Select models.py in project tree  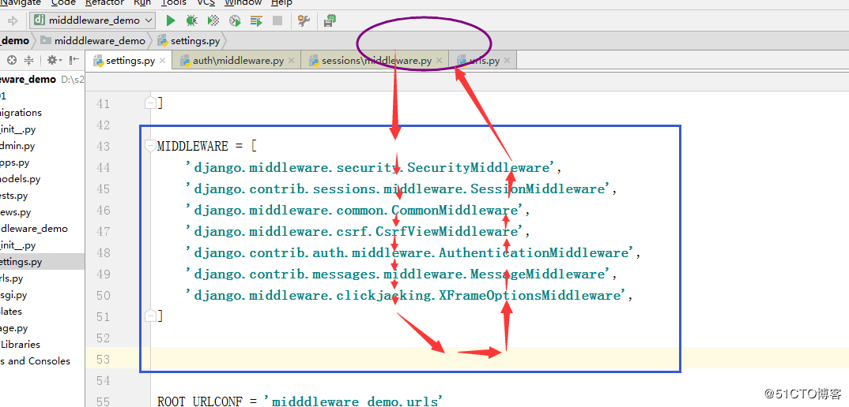tap(20, 179)
